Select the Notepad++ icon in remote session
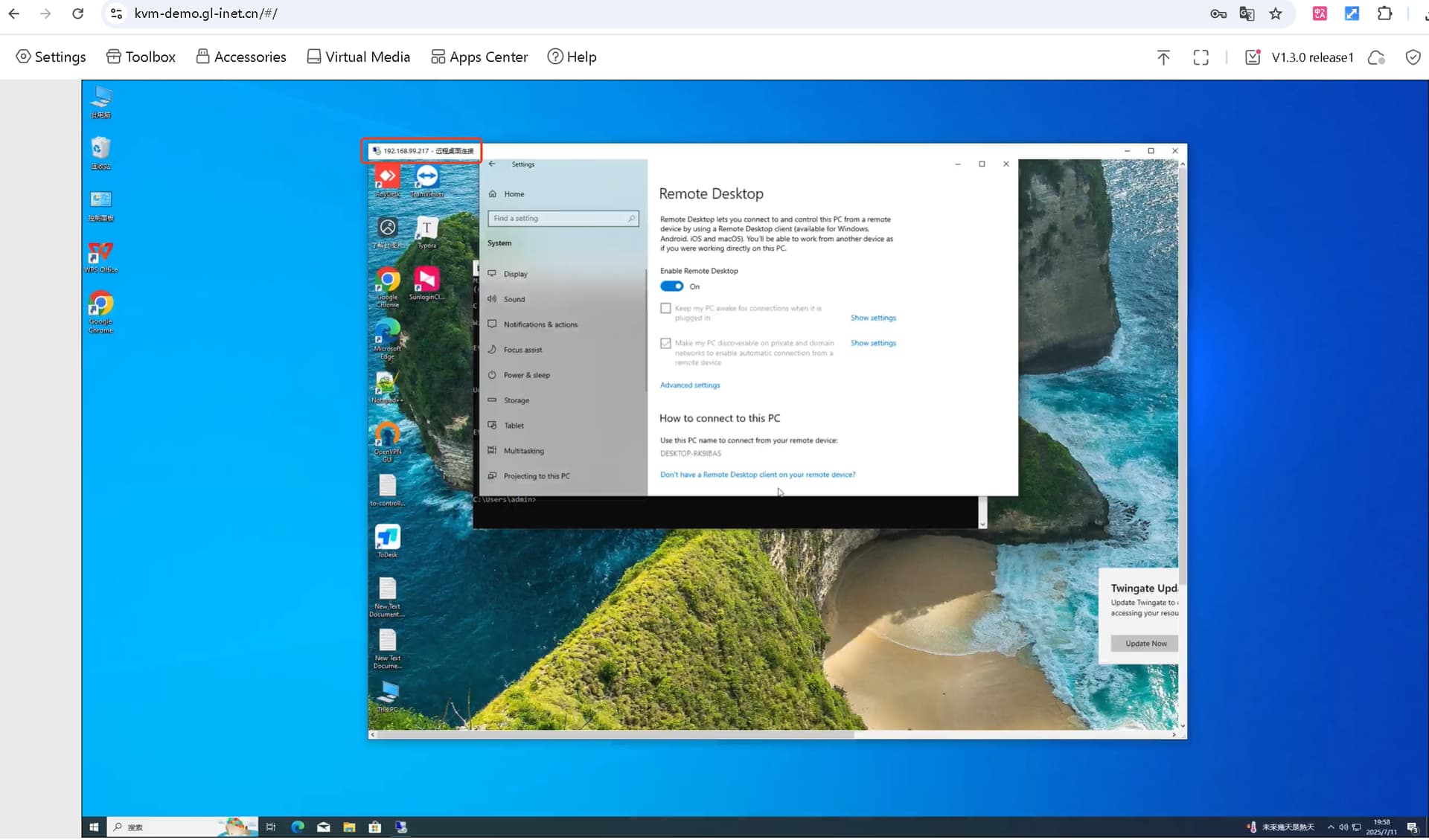 (387, 387)
